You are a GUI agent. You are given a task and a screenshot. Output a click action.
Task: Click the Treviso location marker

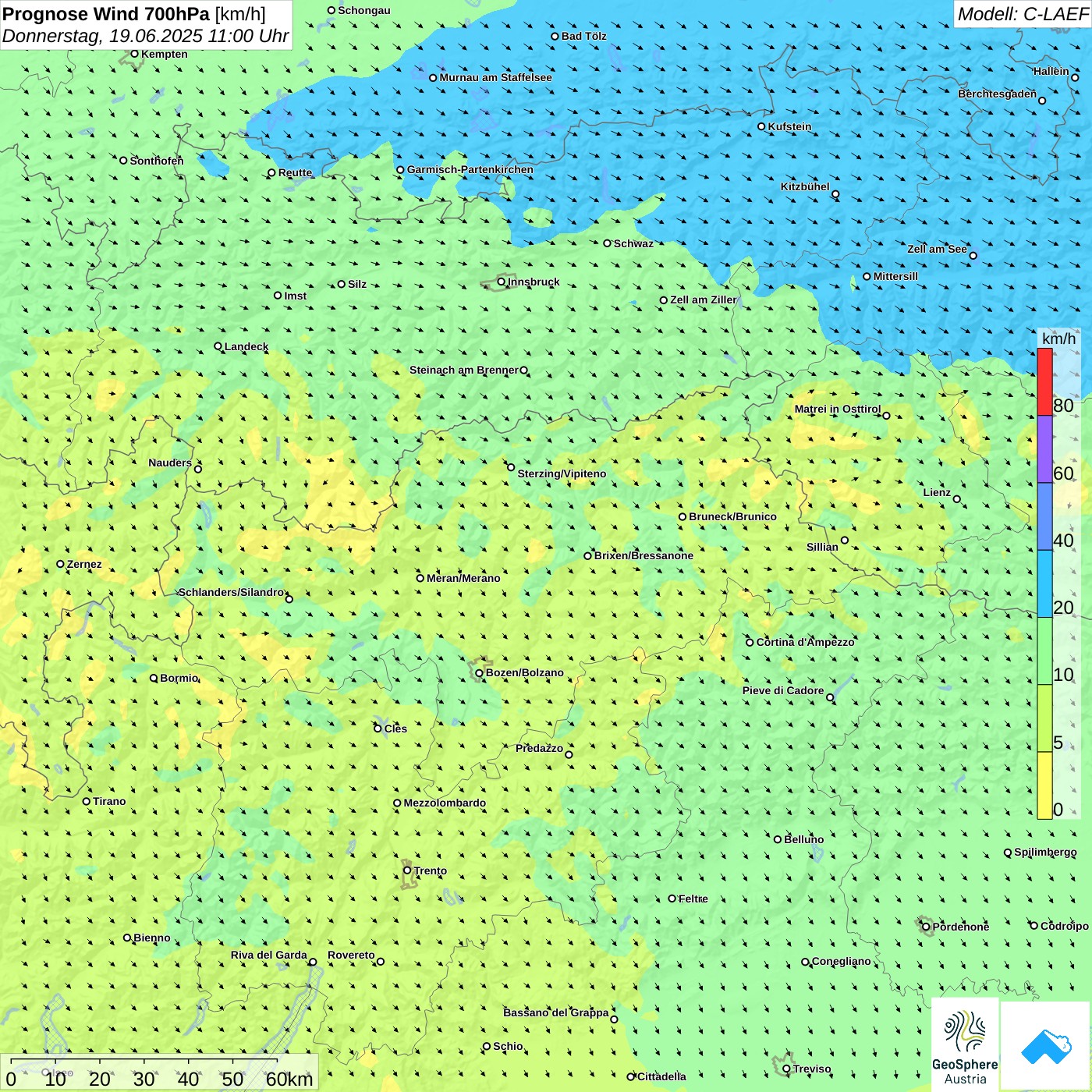(786, 1069)
